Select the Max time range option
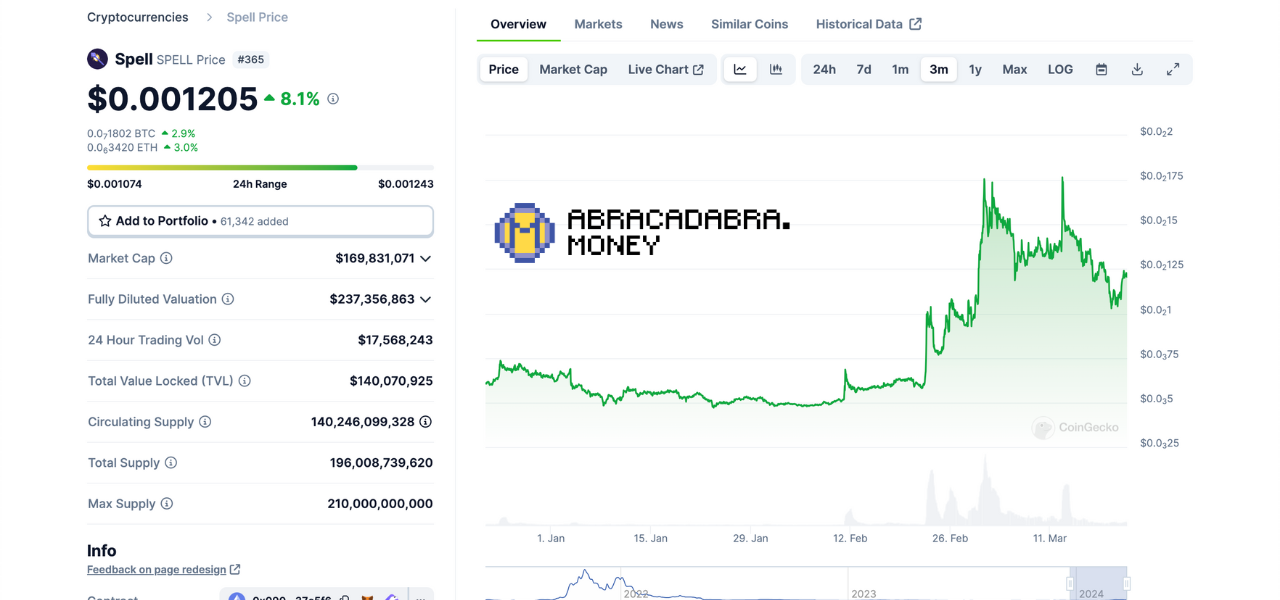Screen dimensions: 1280x600 pyautogui.click(x=1014, y=69)
